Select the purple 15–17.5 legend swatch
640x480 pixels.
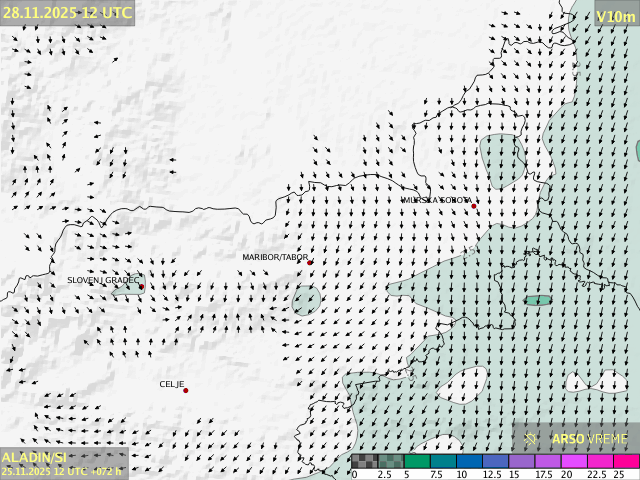[x=521, y=461]
